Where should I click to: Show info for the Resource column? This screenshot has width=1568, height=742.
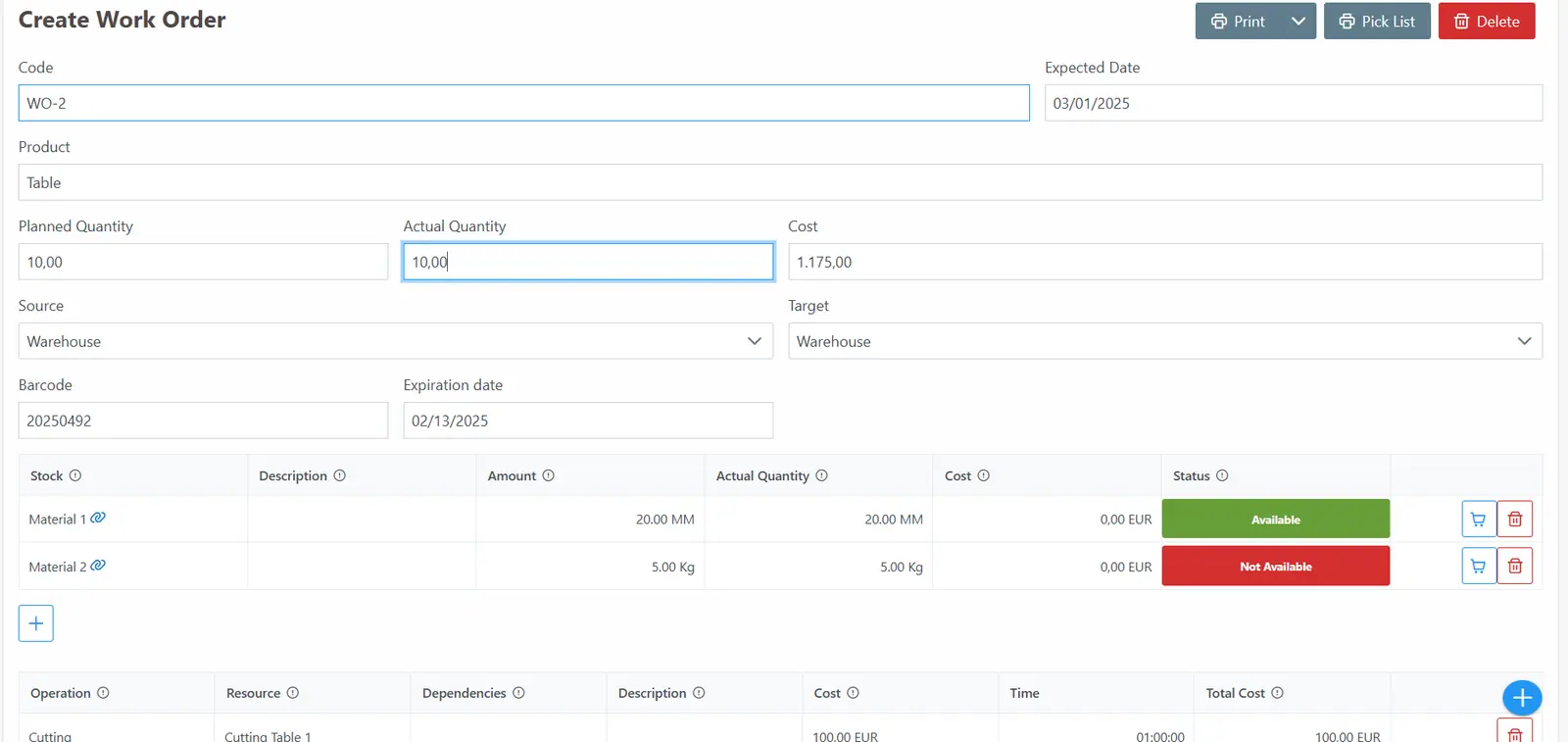(x=293, y=693)
